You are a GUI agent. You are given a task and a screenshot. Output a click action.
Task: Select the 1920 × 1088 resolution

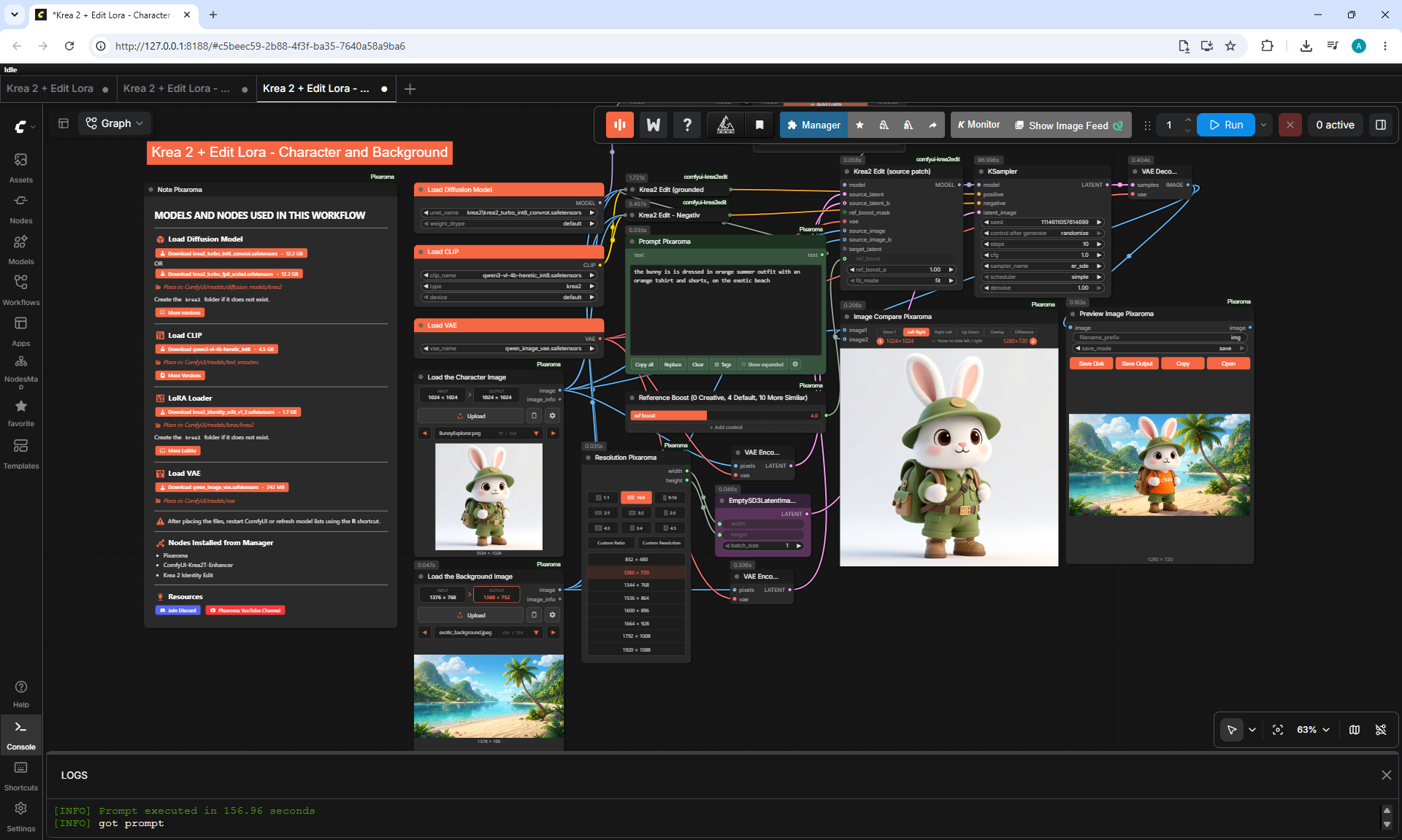click(637, 650)
